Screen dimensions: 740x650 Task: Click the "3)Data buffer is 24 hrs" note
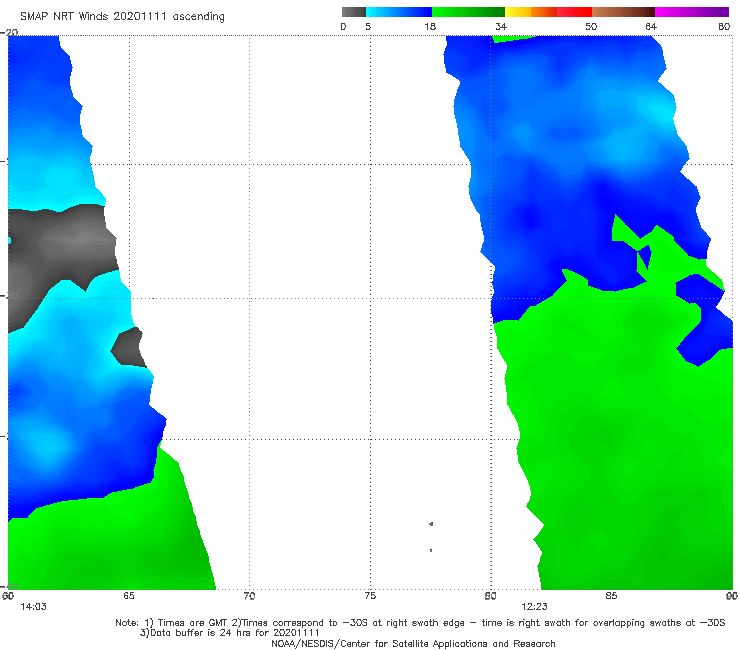(x=230, y=633)
